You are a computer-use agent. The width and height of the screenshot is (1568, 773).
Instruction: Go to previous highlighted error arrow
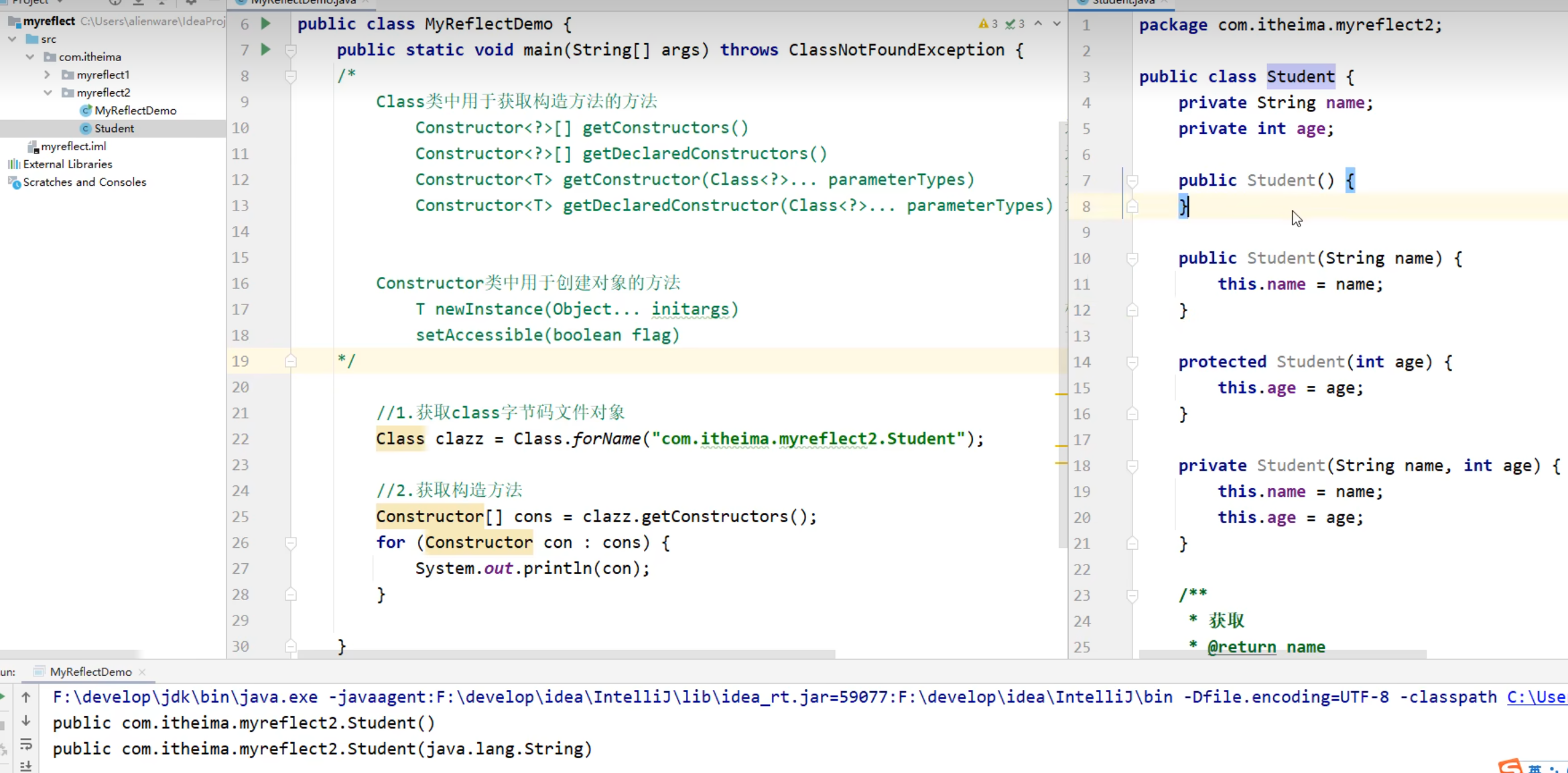[1038, 23]
